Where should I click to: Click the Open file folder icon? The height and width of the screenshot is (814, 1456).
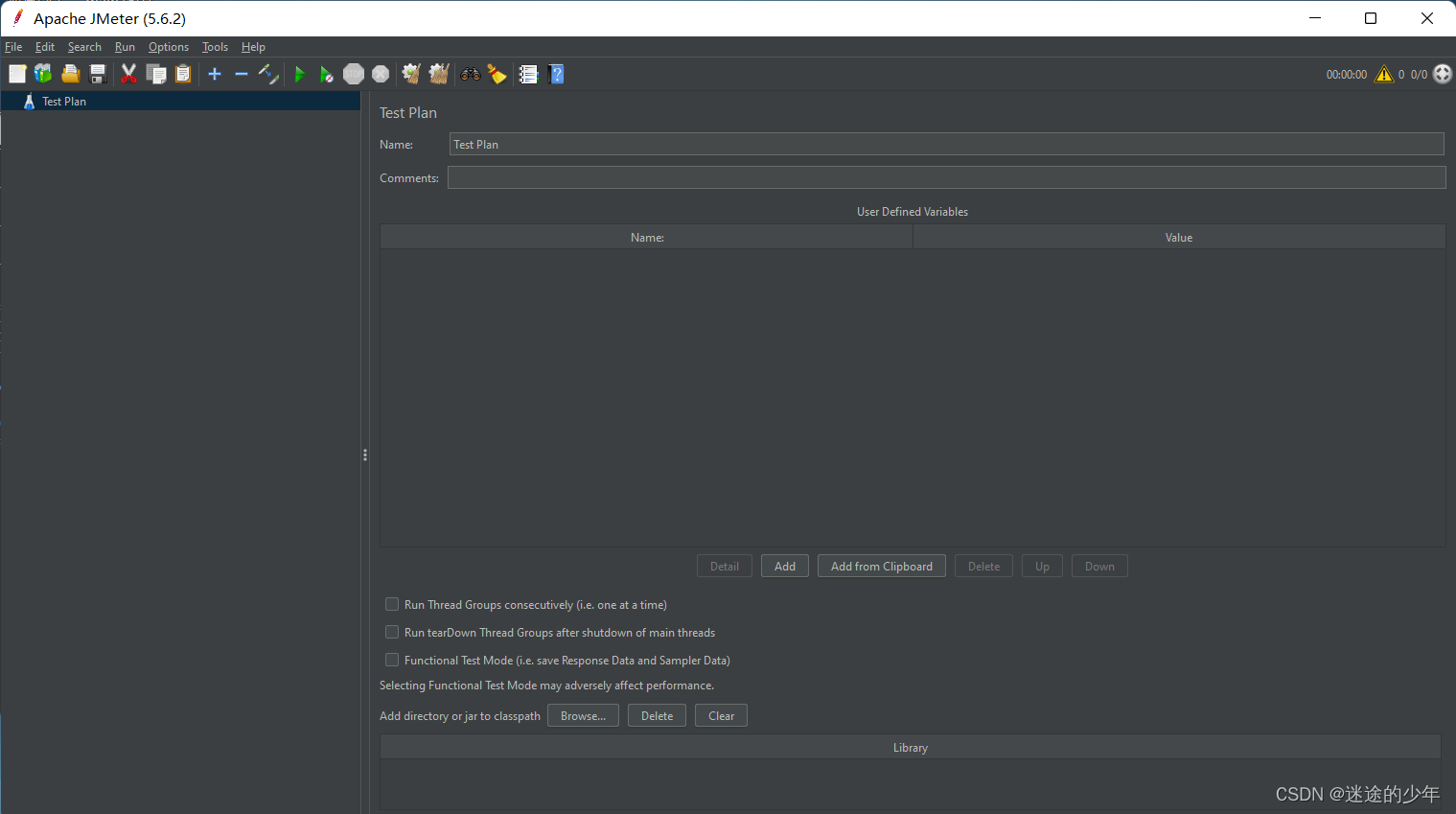(70, 74)
